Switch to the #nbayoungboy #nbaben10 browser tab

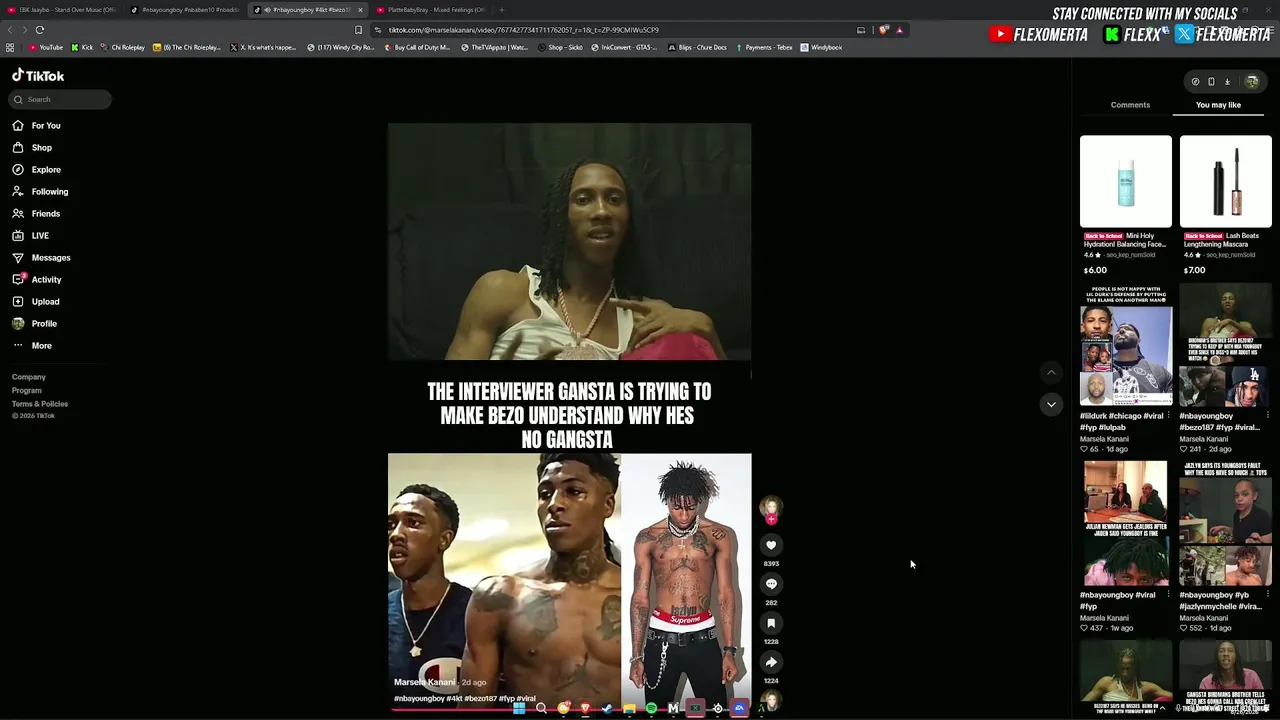[186, 10]
